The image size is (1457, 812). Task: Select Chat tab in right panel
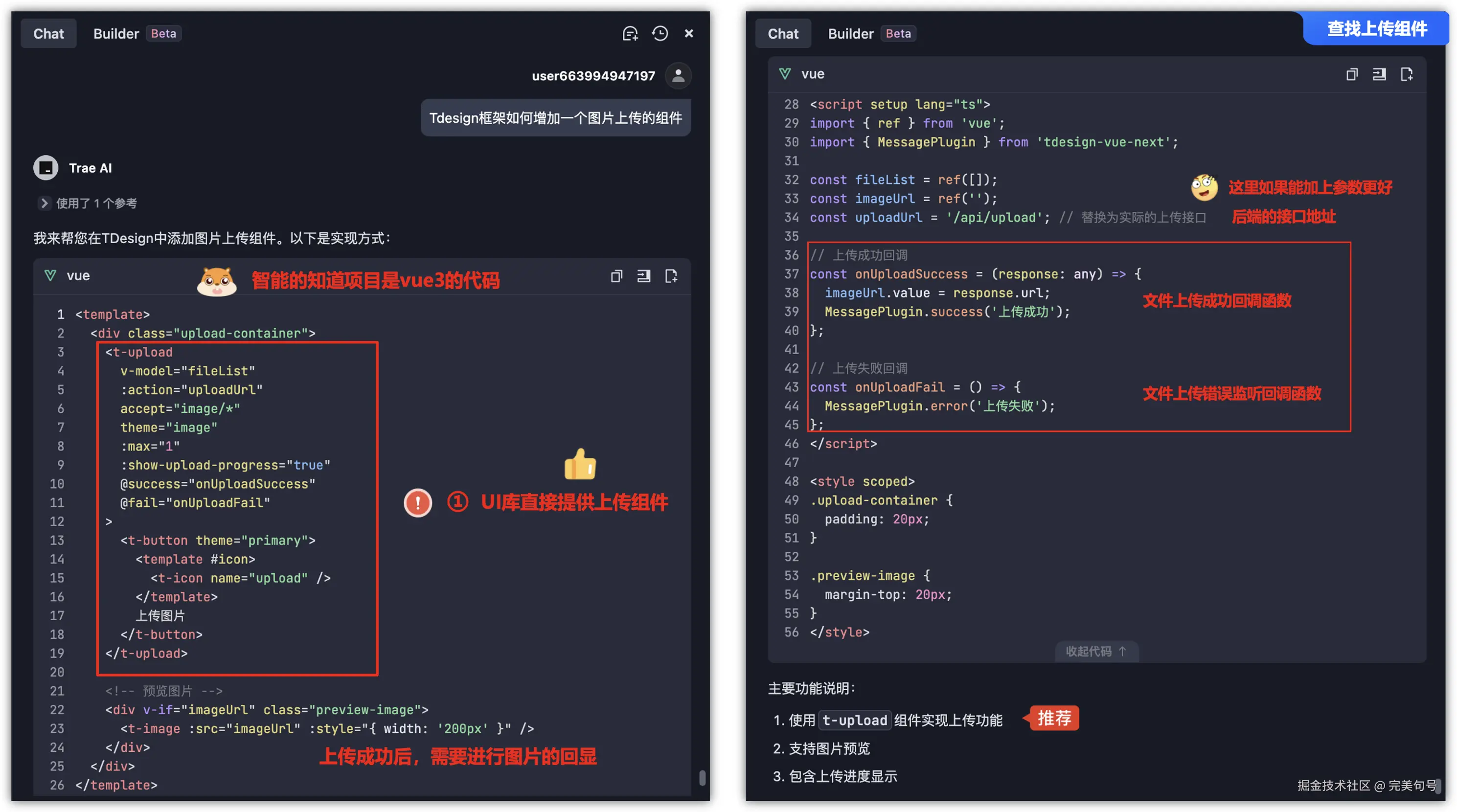tap(783, 33)
